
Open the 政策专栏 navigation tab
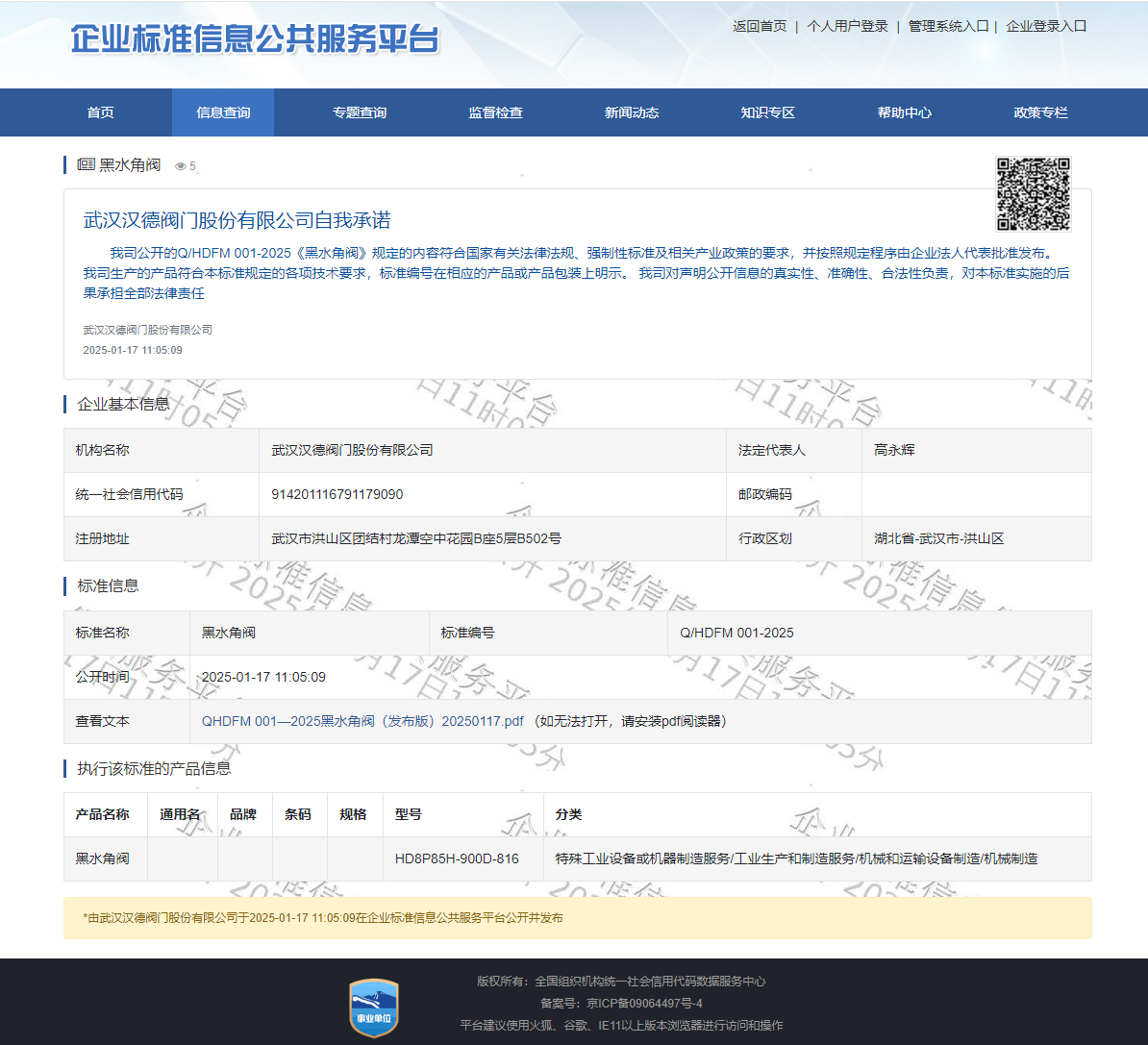[1040, 112]
